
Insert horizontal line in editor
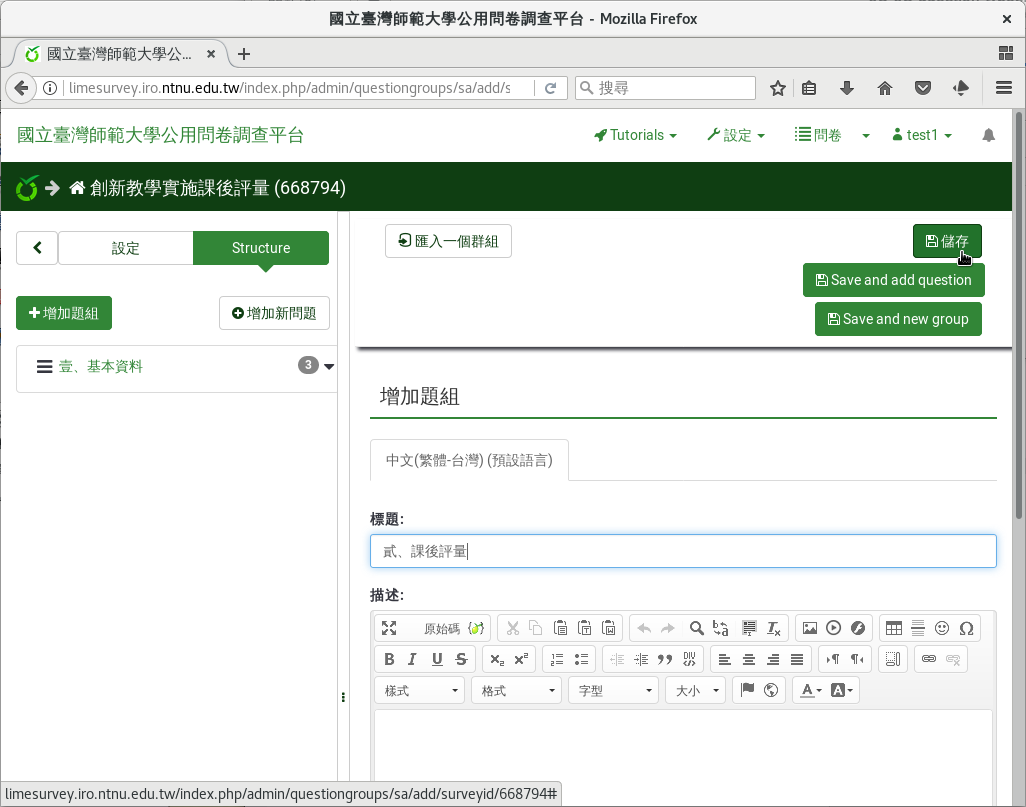(918, 628)
